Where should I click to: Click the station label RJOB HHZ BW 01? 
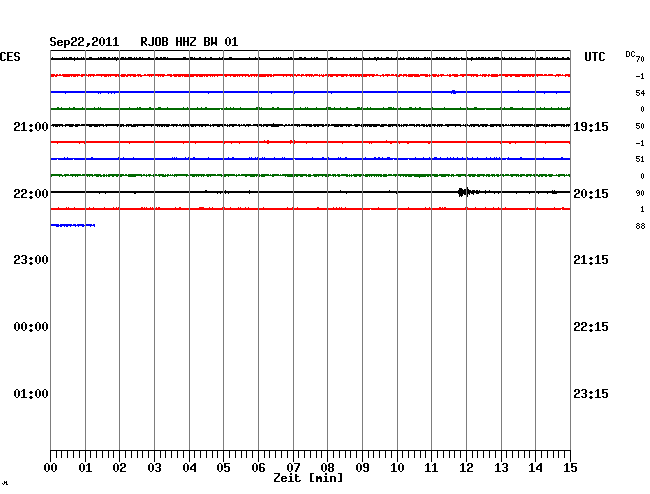[x=189, y=42]
